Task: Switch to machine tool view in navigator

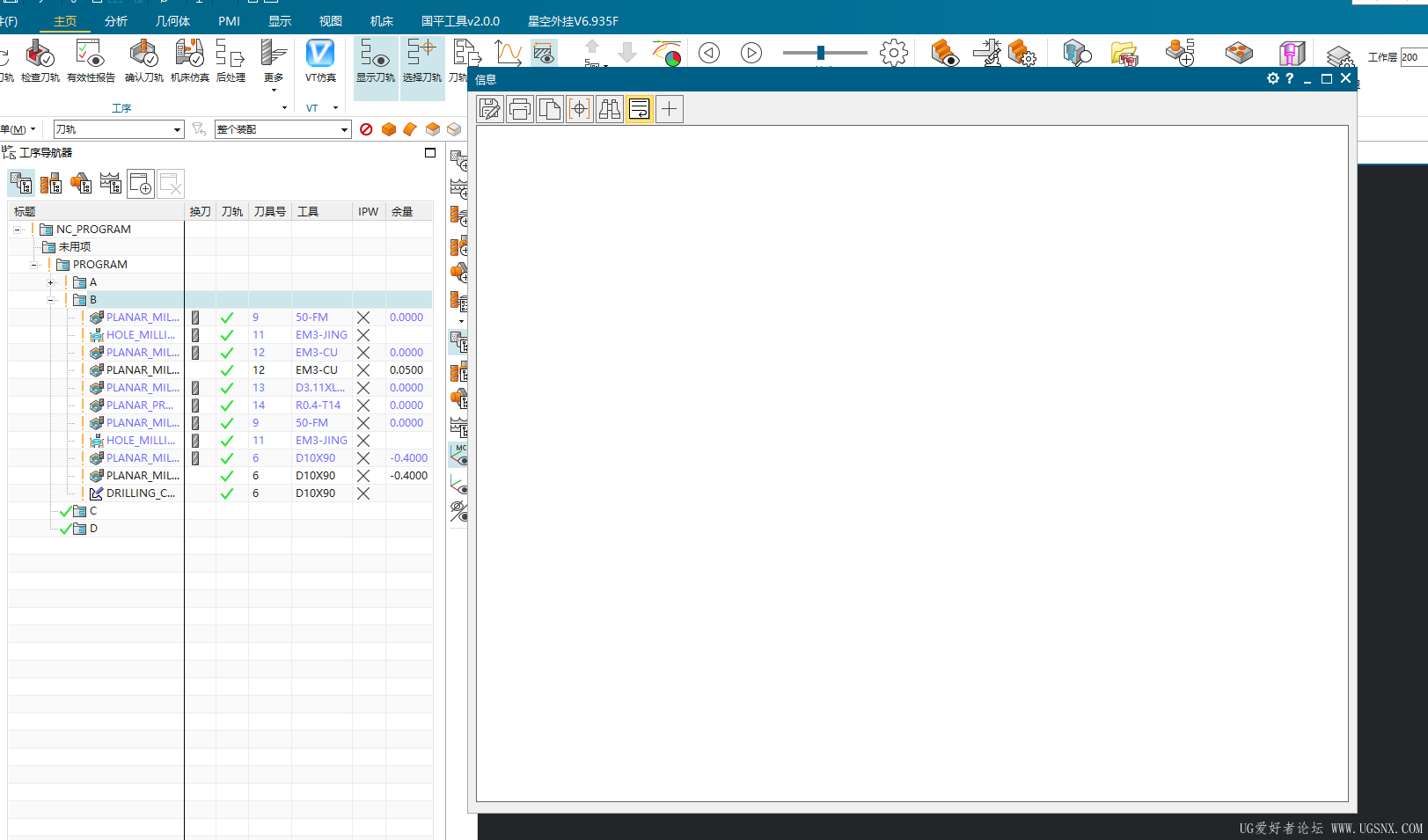Action: (51, 183)
